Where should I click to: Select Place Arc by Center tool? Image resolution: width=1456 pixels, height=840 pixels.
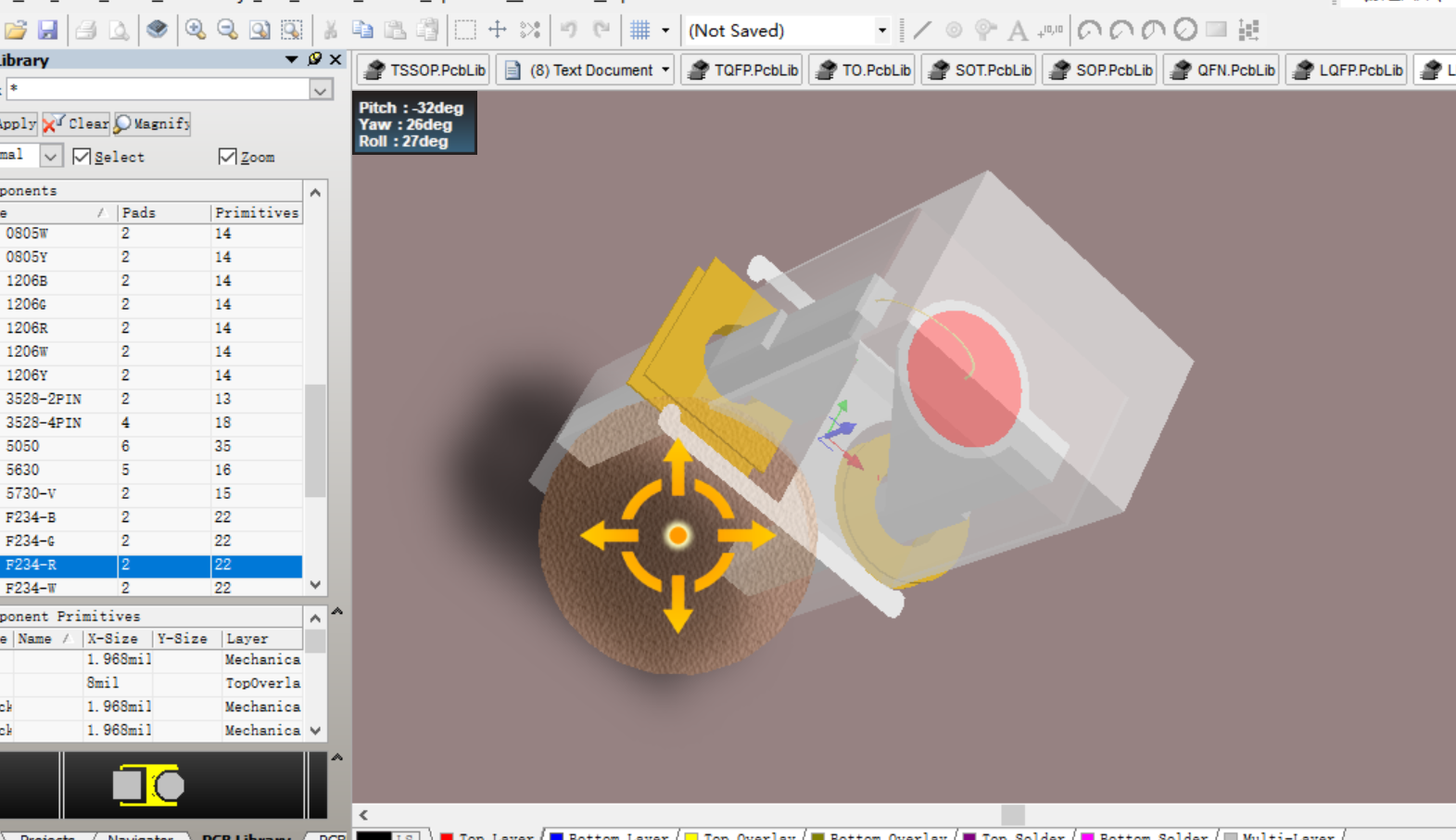point(1089,31)
